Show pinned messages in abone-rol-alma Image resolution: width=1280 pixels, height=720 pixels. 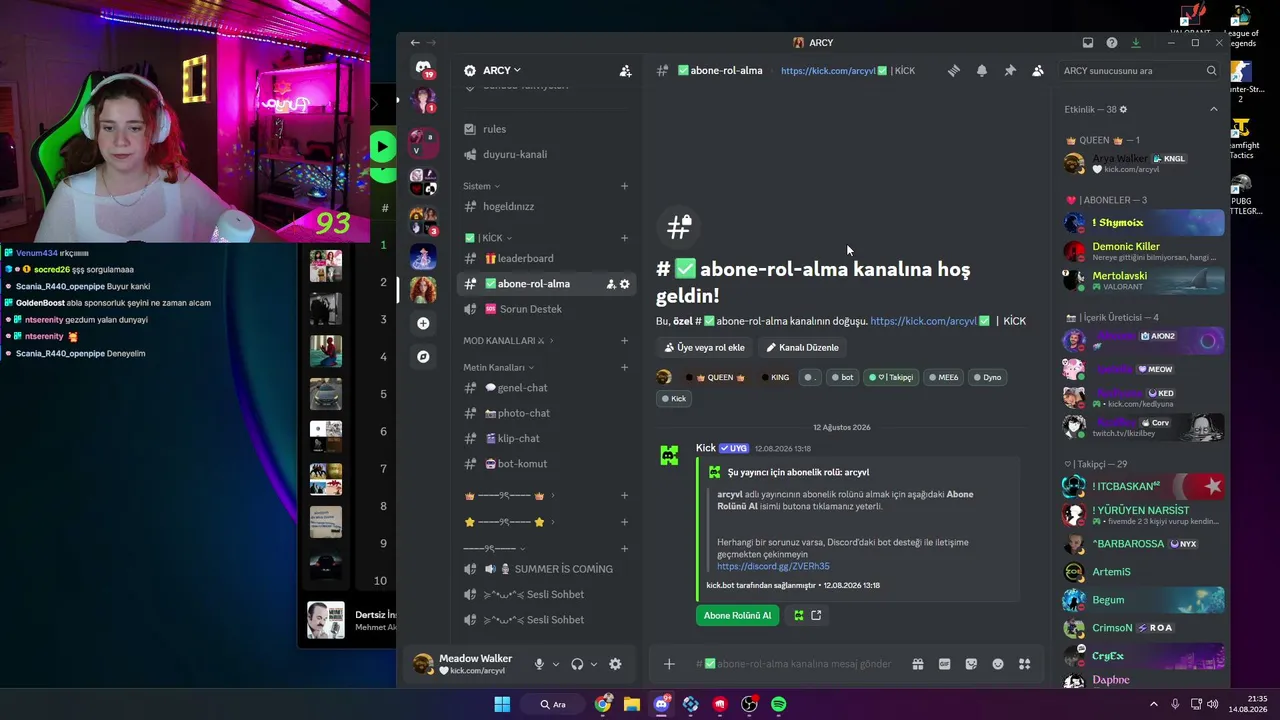click(1010, 71)
